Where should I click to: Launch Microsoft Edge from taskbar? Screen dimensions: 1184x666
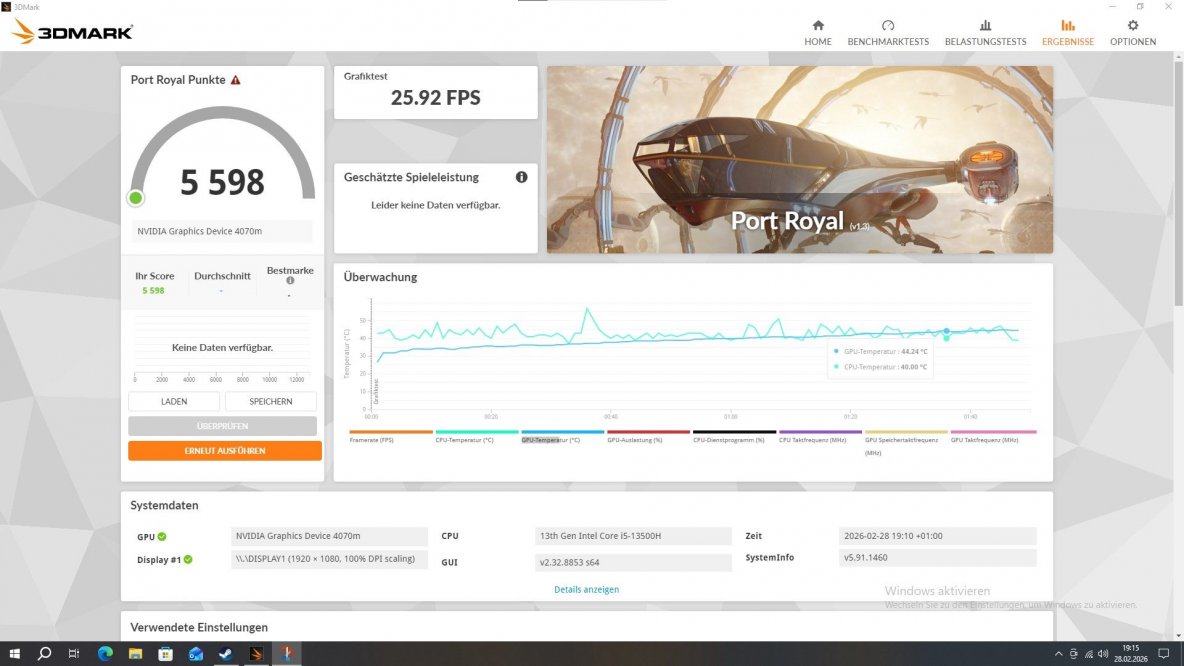[105, 654]
